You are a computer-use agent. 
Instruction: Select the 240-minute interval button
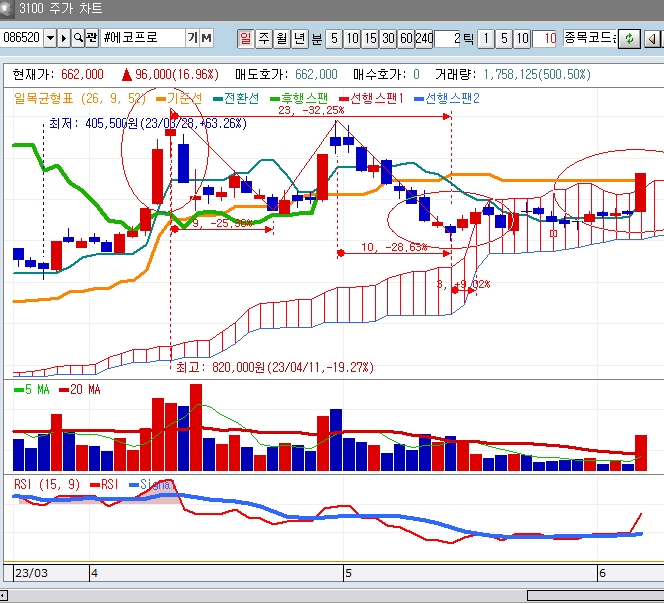pos(424,38)
